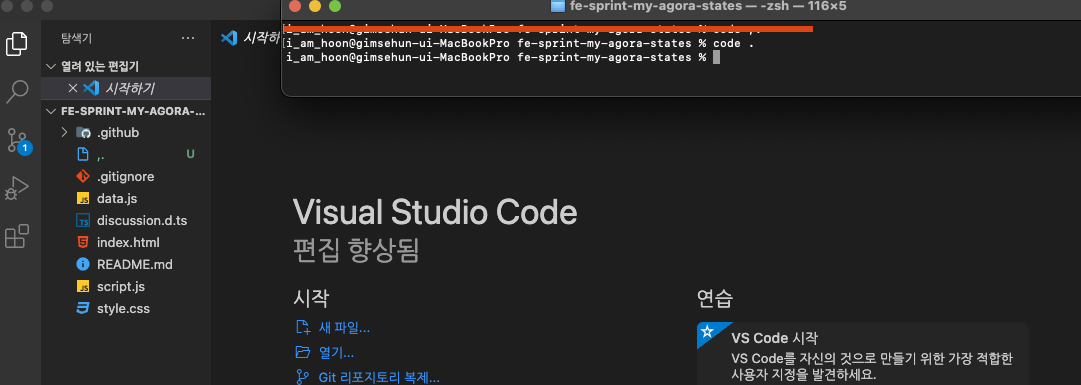Screen dimensions: 1081x385
Task: Open the .gitignore file
Action: [x=126, y=177]
